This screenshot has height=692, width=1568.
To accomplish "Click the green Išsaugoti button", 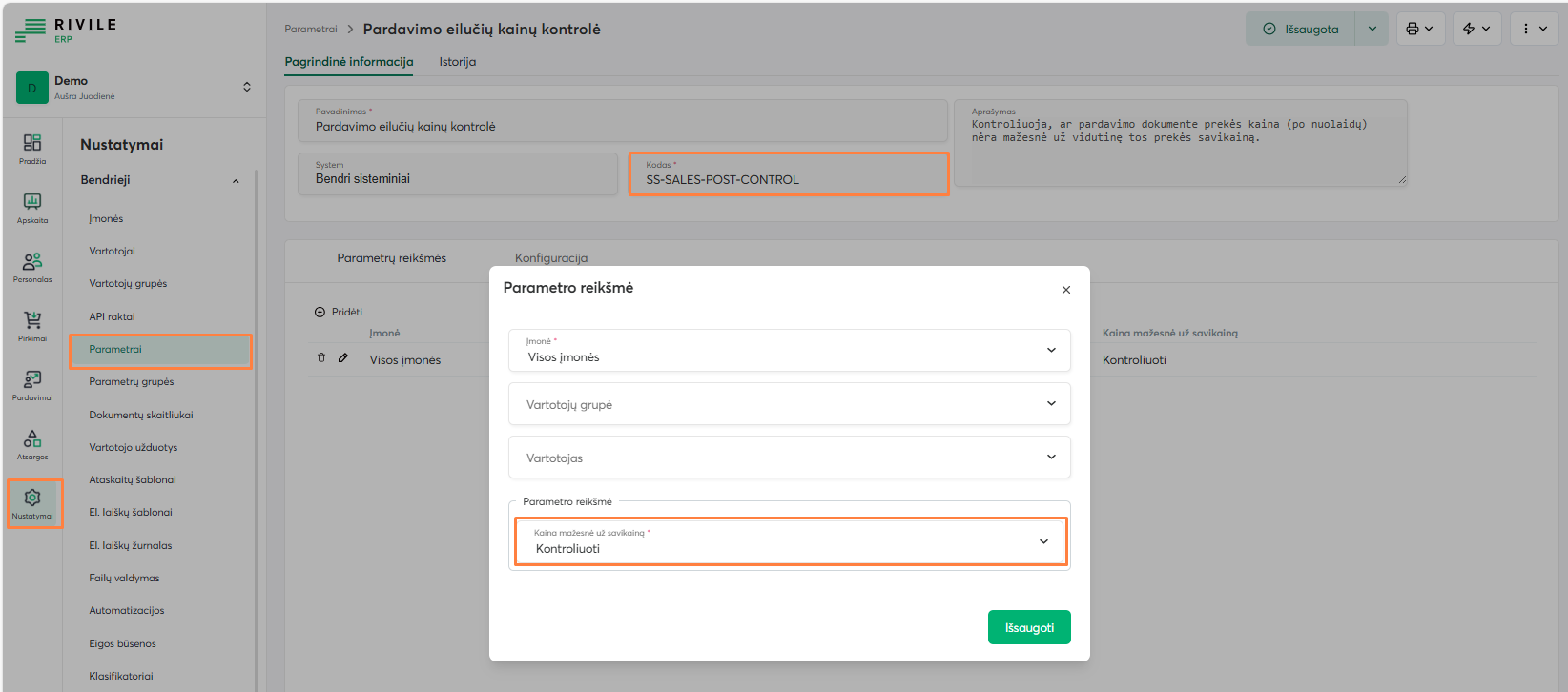I will 1028,627.
